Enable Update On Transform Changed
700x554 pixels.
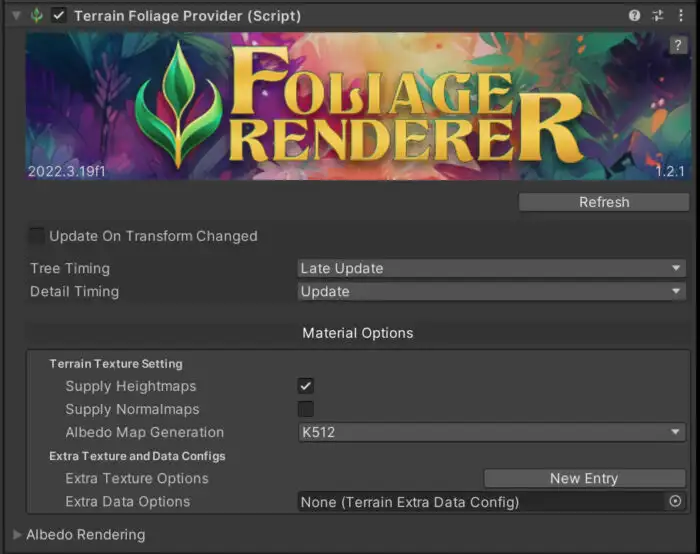[37, 236]
